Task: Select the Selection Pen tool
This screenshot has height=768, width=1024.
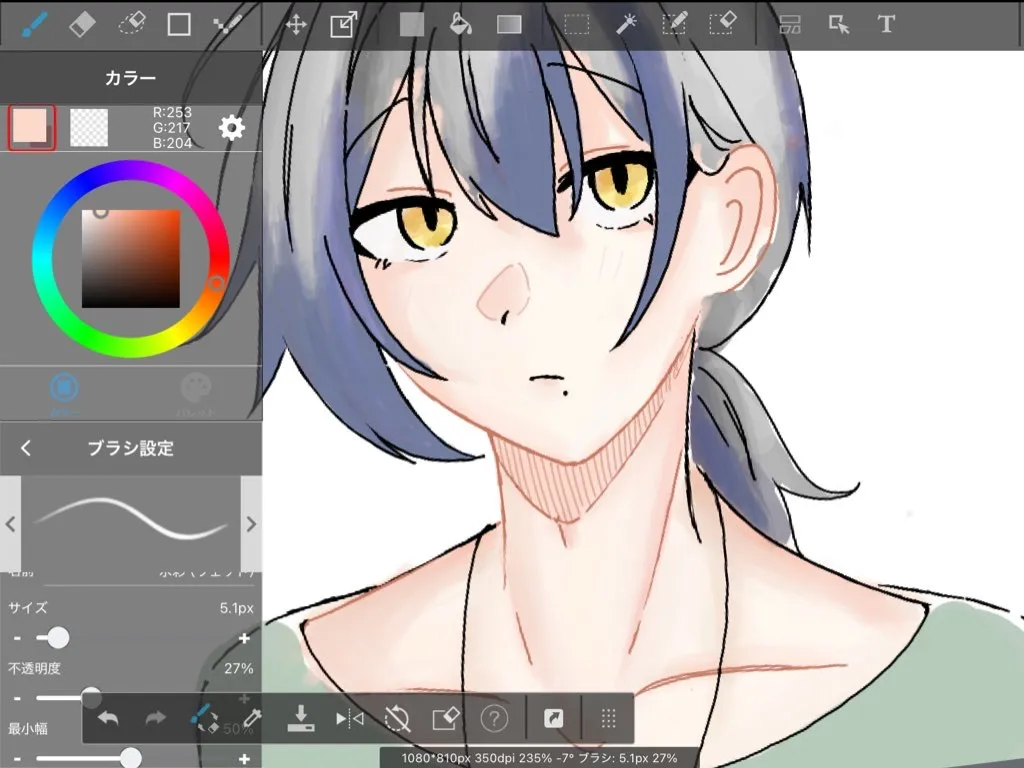Action: click(x=674, y=24)
